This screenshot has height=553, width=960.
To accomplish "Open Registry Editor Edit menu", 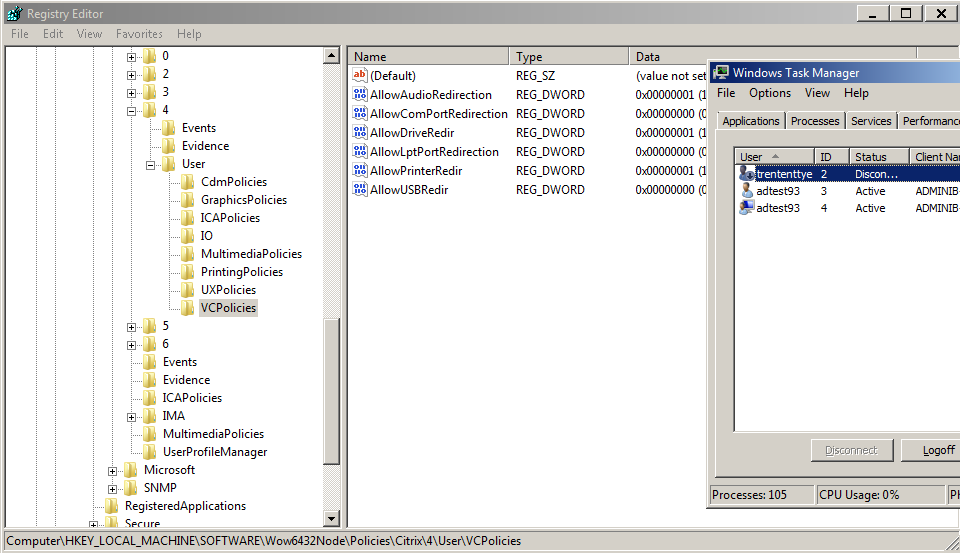I will coord(53,34).
